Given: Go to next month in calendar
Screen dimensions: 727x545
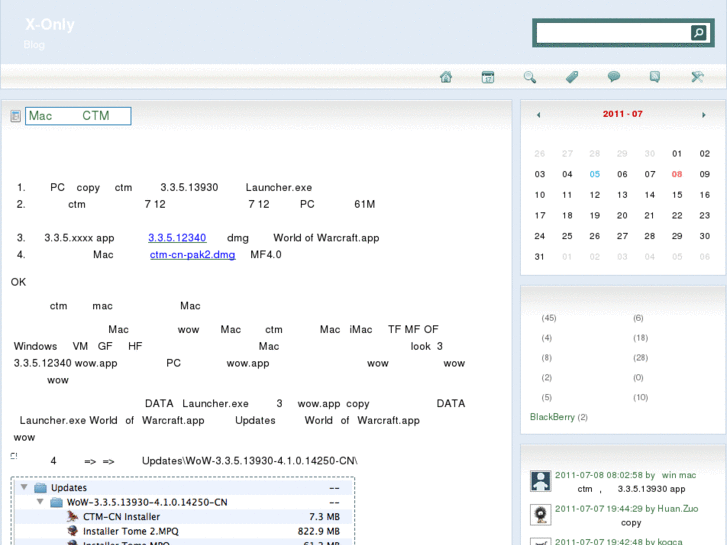Looking at the screenshot, I should pyautogui.click(x=704, y=115).
